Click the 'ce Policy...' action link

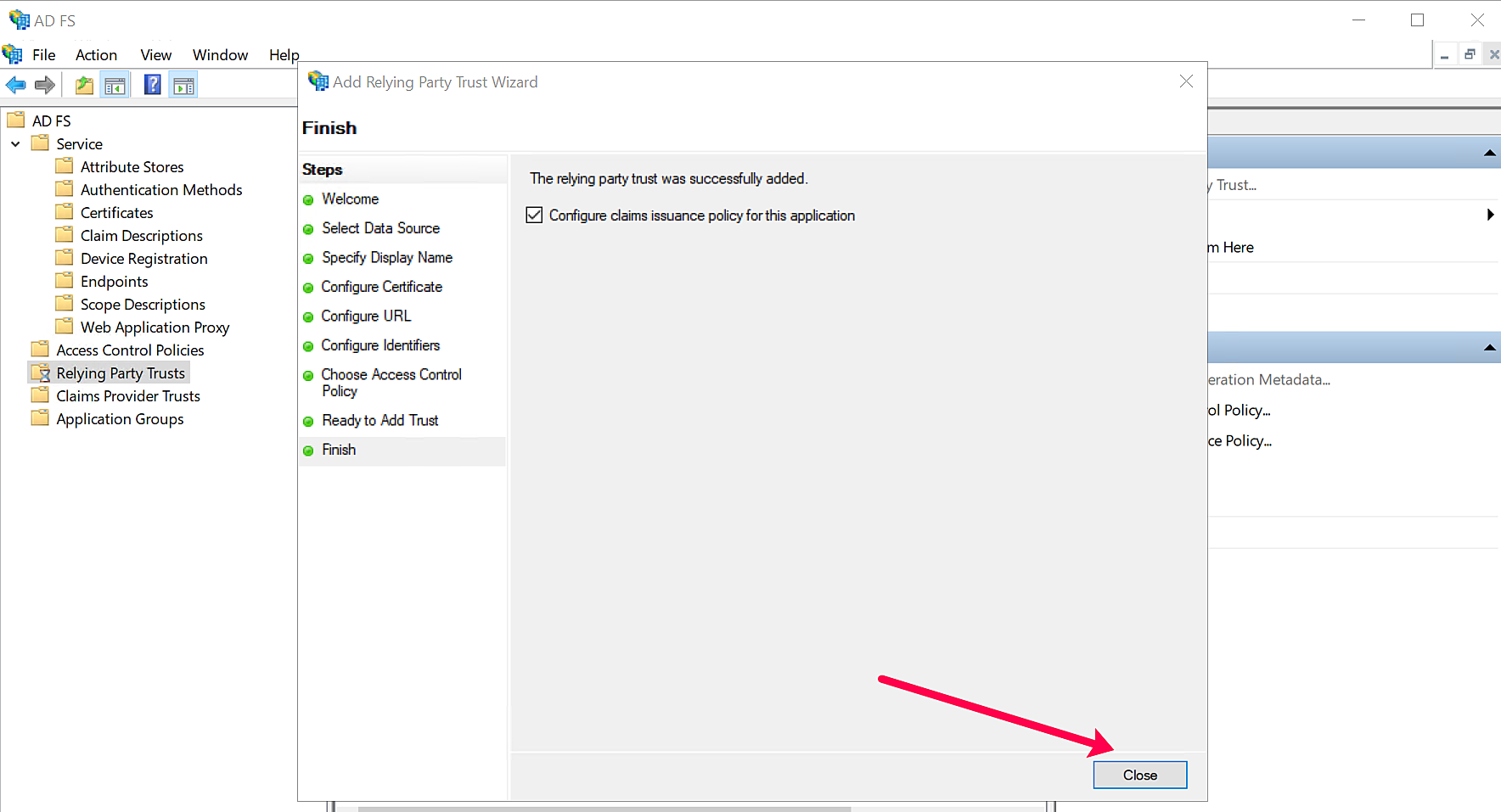[1240, 440]
